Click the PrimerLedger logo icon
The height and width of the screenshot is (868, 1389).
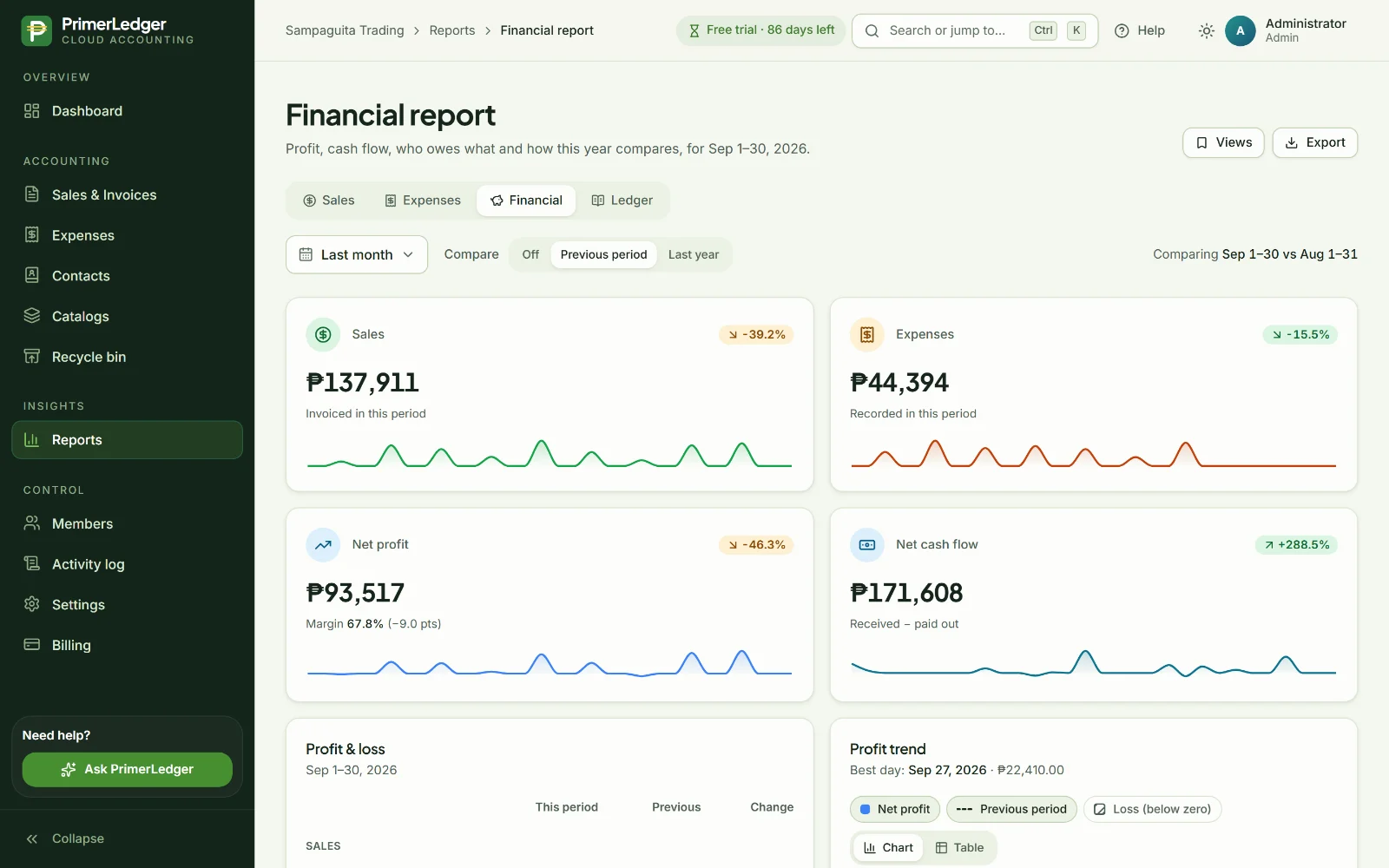click(36, 30)
